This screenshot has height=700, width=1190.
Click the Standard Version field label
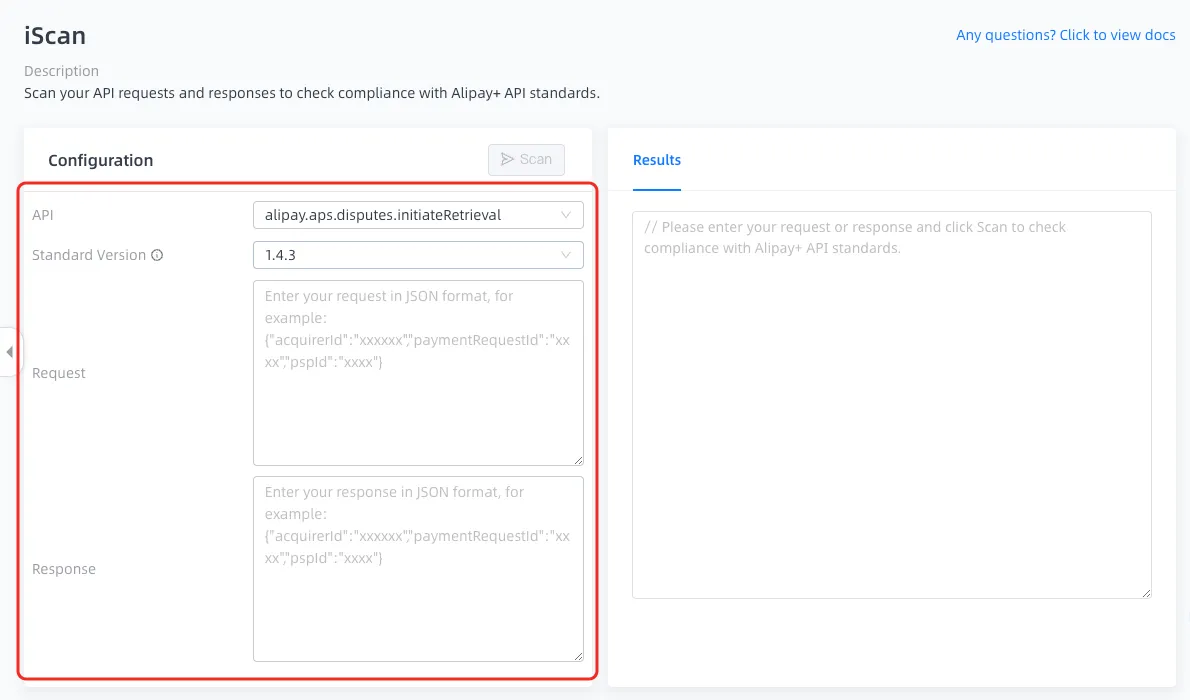[89, 255]
